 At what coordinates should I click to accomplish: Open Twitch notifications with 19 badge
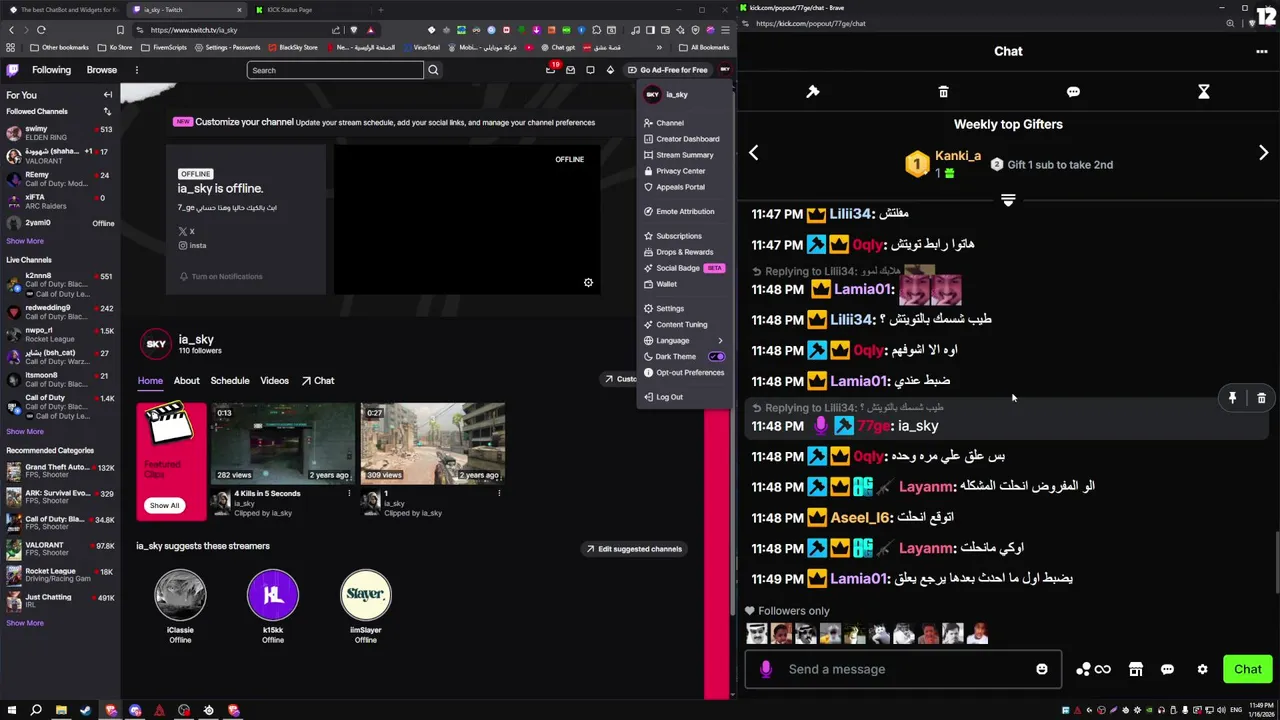[551, 69]
